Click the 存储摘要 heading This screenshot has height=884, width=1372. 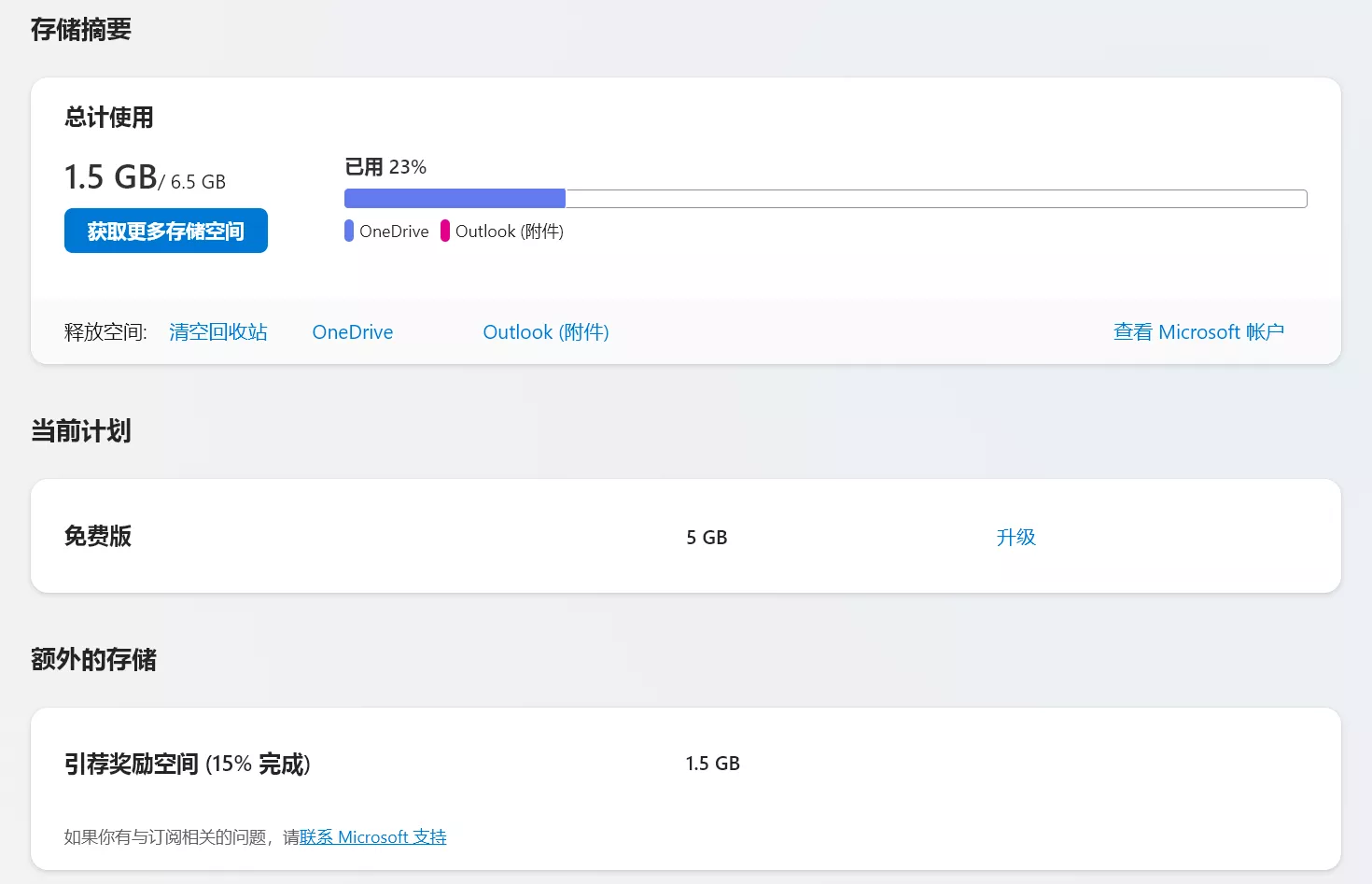pos(81,30)
